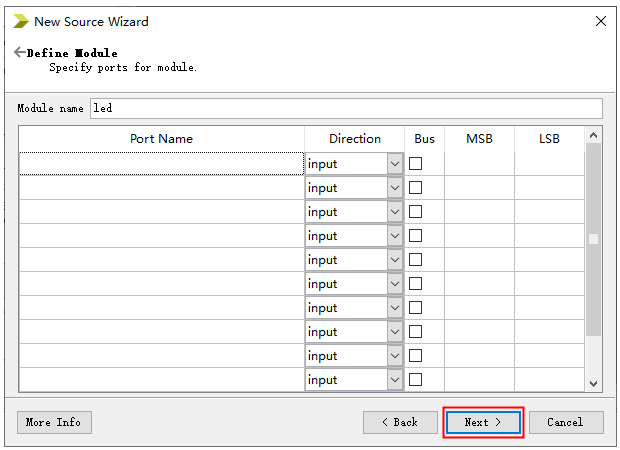Close the New Source Wizard window
620x450 pixels.
click(600, 21)
